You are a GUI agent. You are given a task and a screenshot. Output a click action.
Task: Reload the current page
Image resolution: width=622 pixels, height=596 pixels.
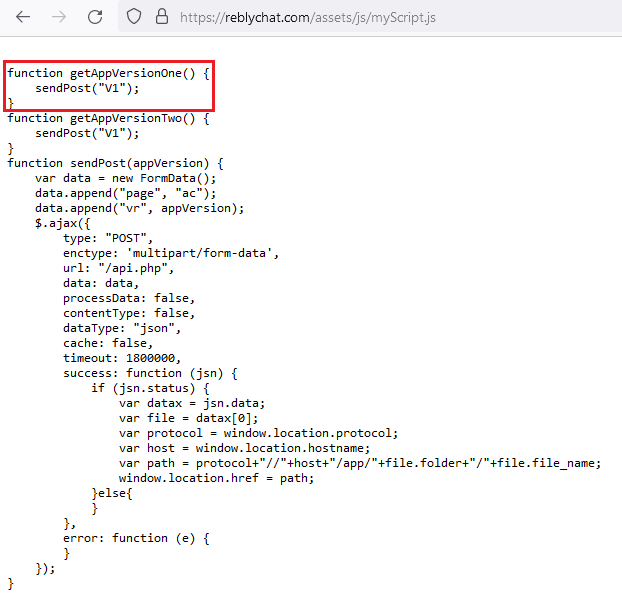point(95,17)
